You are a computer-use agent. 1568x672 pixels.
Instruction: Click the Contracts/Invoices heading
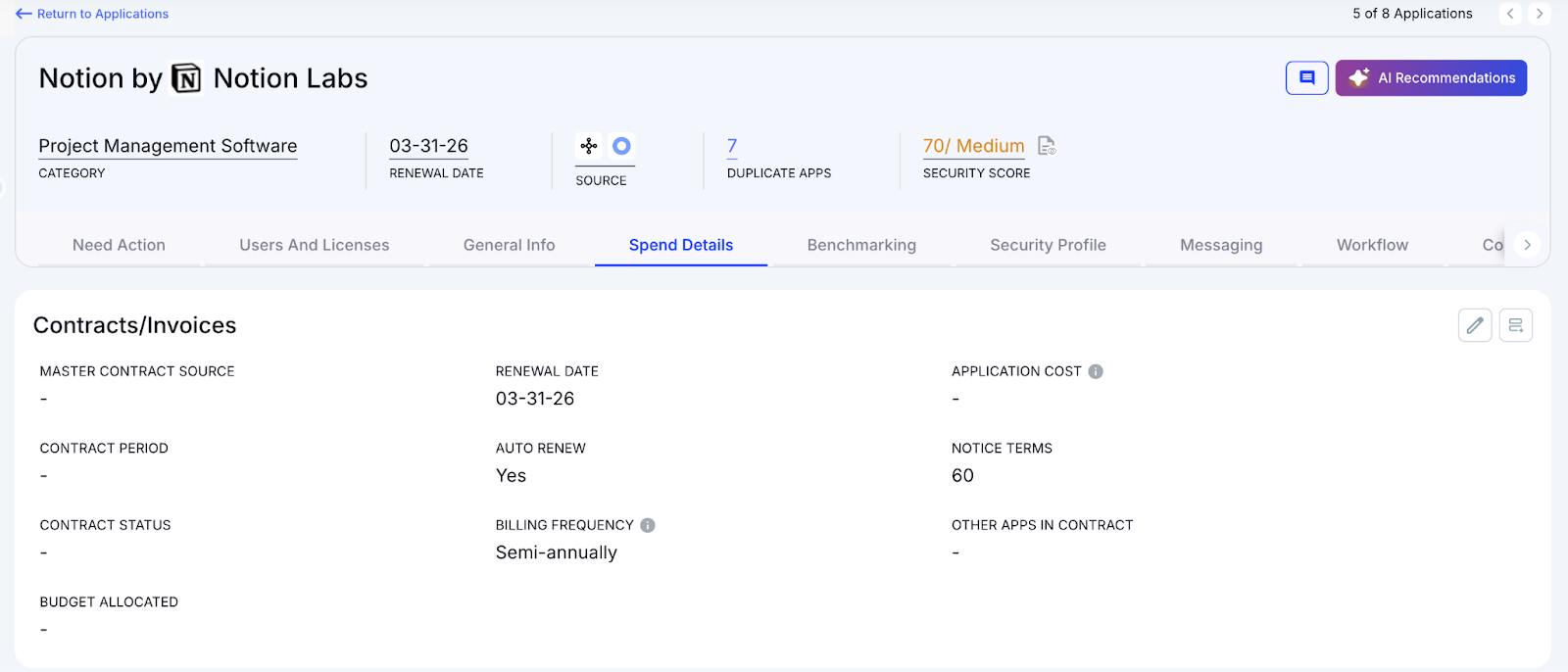point(135,325)
